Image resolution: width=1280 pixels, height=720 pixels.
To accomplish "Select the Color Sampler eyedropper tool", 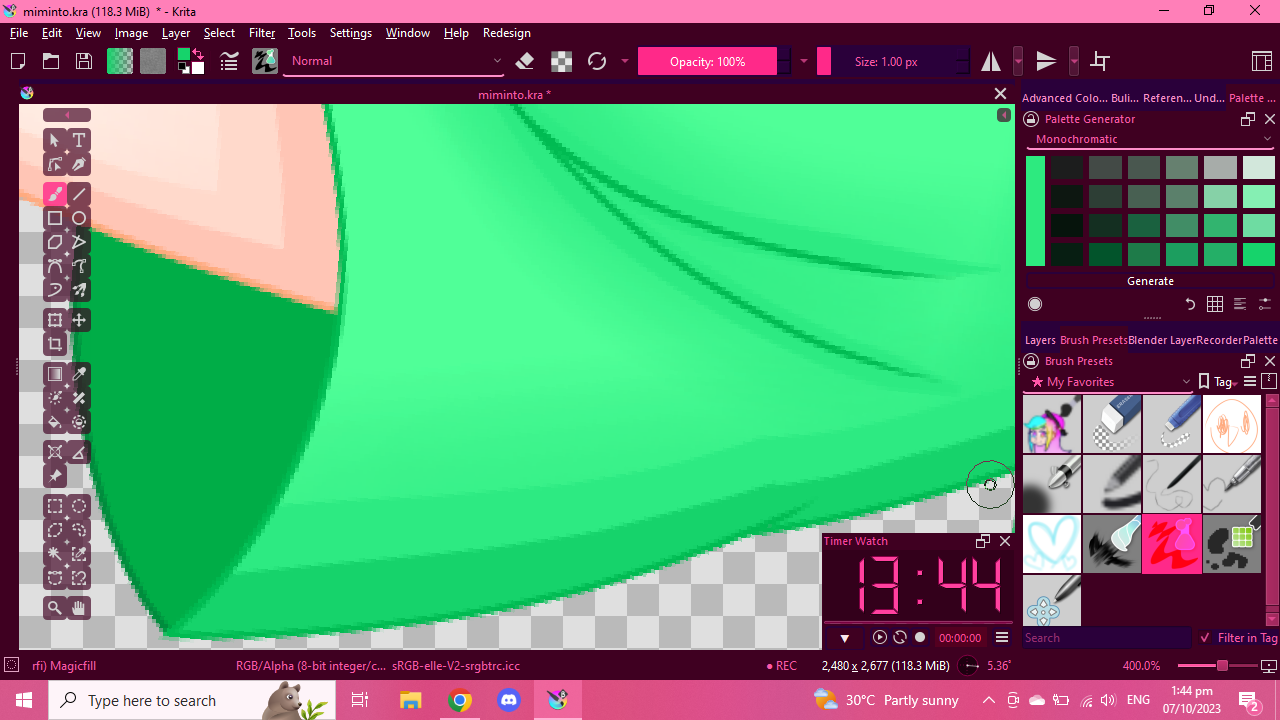I will 79,374.
